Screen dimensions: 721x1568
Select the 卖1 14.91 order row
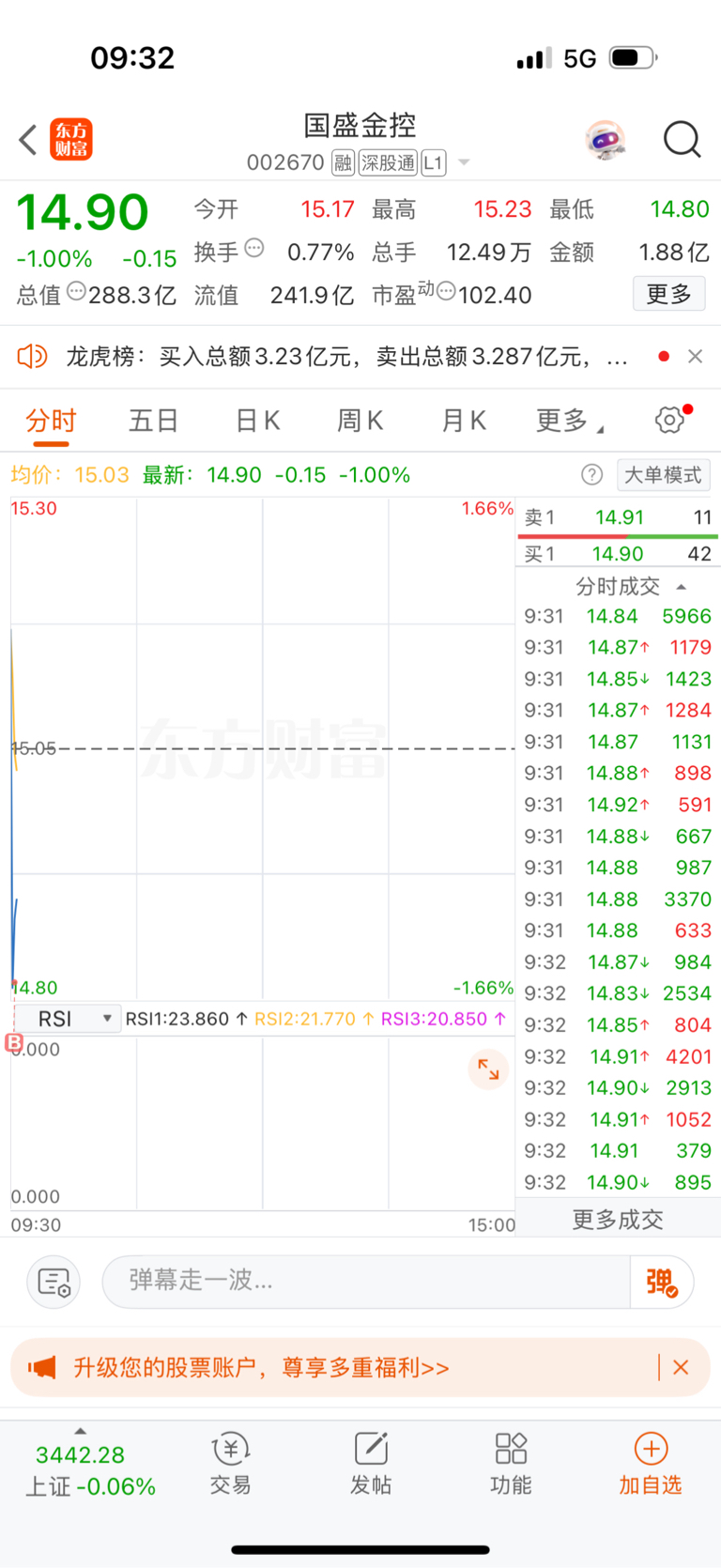(618, 517)
